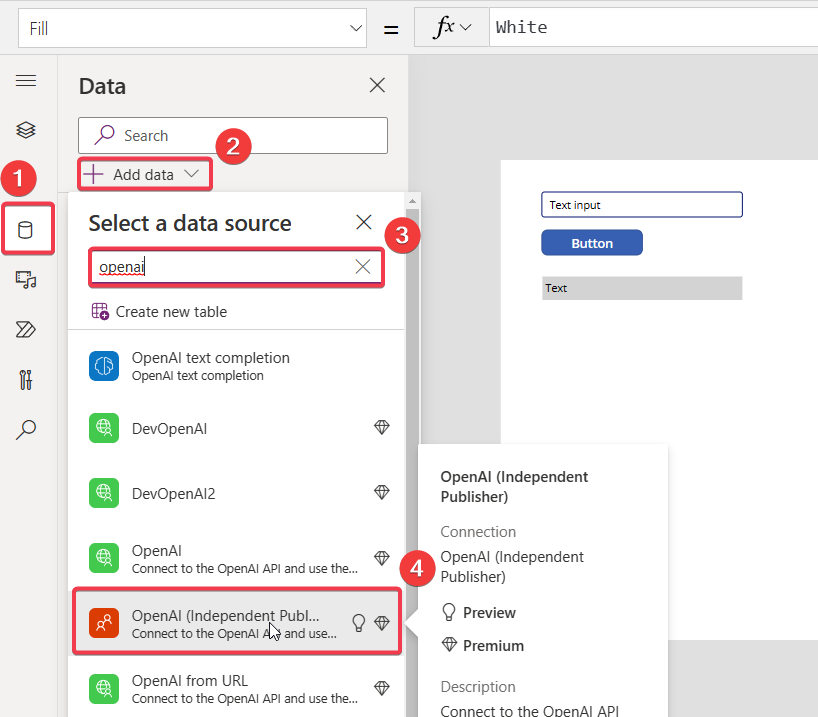Open the Tree view layers icon
The height and width of the screenshot is (717, 818).
pos(26,130)
